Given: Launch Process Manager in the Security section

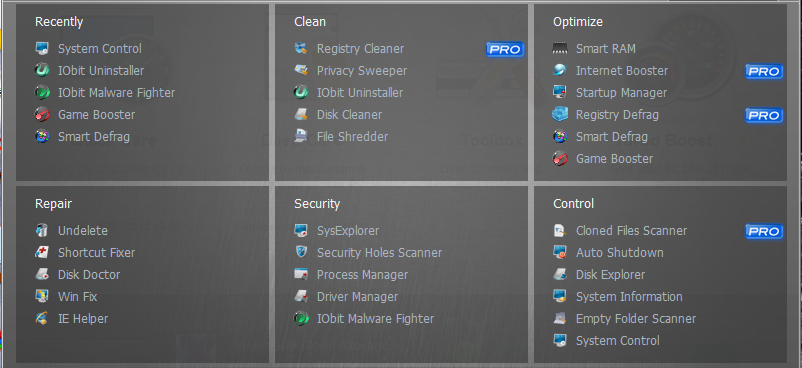Looking at the screenshot, I should (x=362, y=274).
